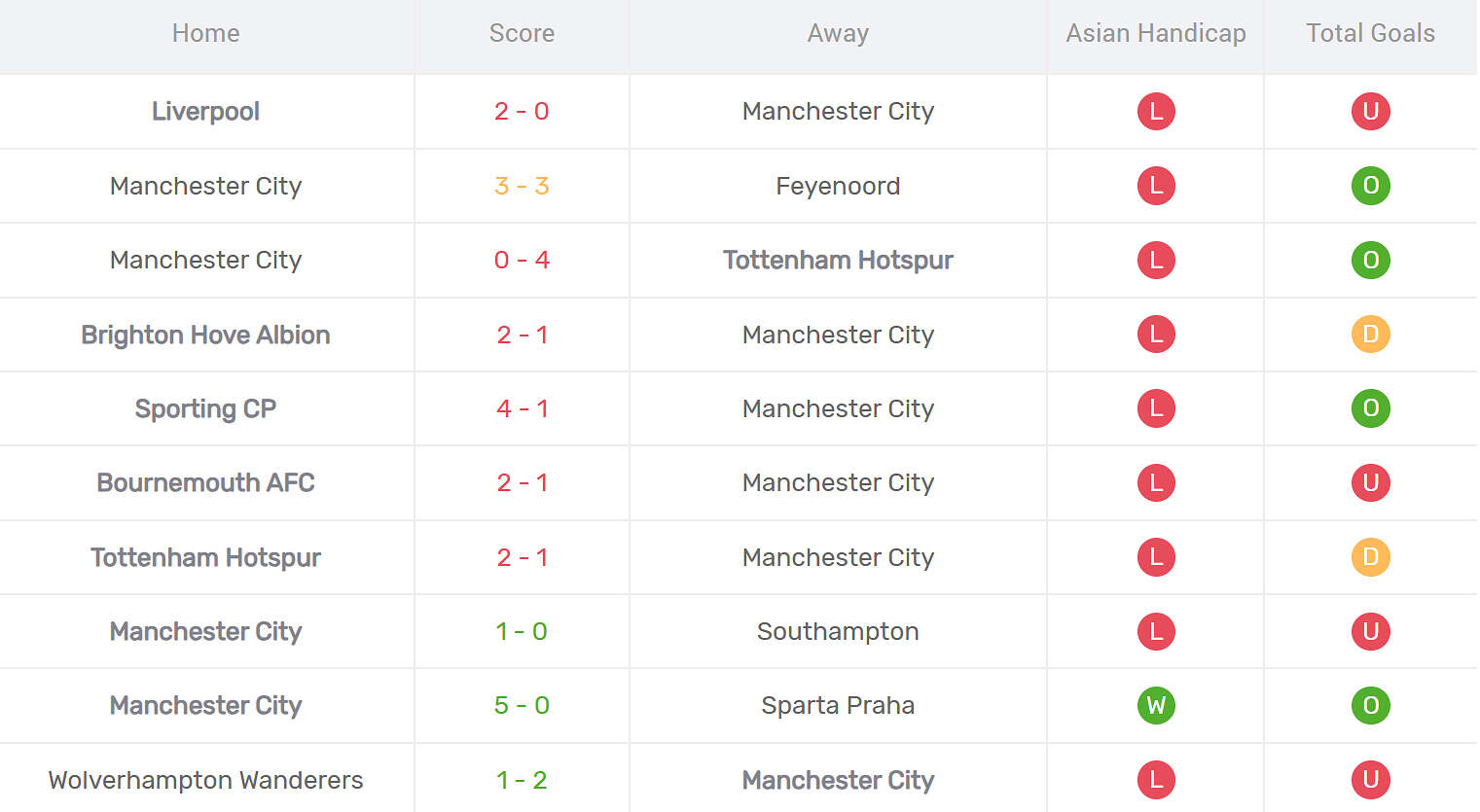Open Brighton Hove Albion team link

[205, 335]
